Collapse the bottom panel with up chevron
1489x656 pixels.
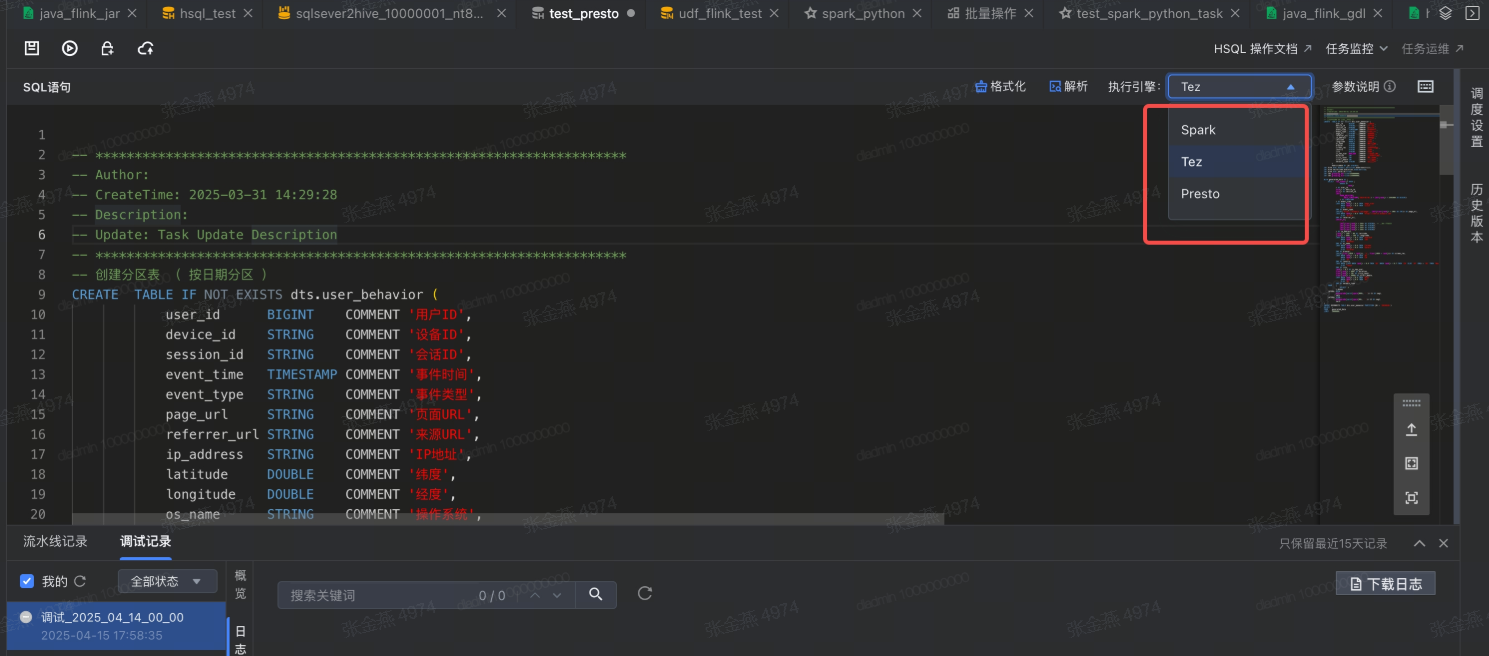(x=1419, y=543)
